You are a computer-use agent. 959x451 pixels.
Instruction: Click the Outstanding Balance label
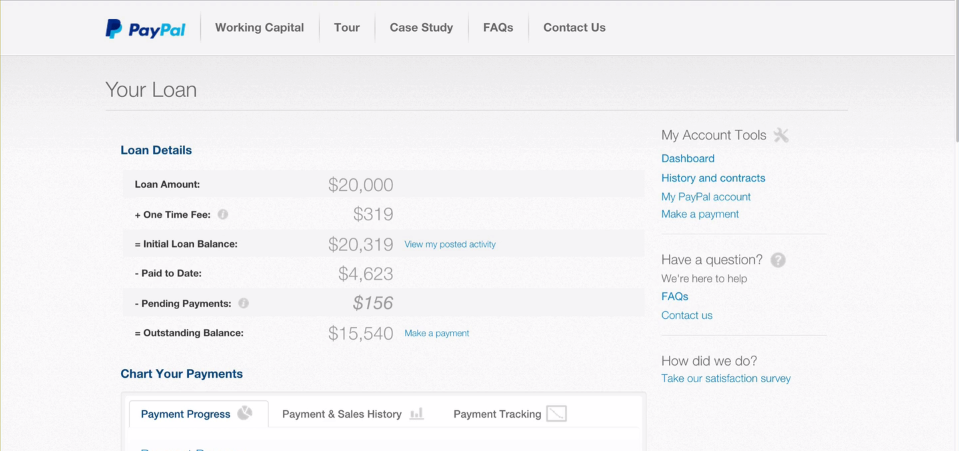[189, 334]
